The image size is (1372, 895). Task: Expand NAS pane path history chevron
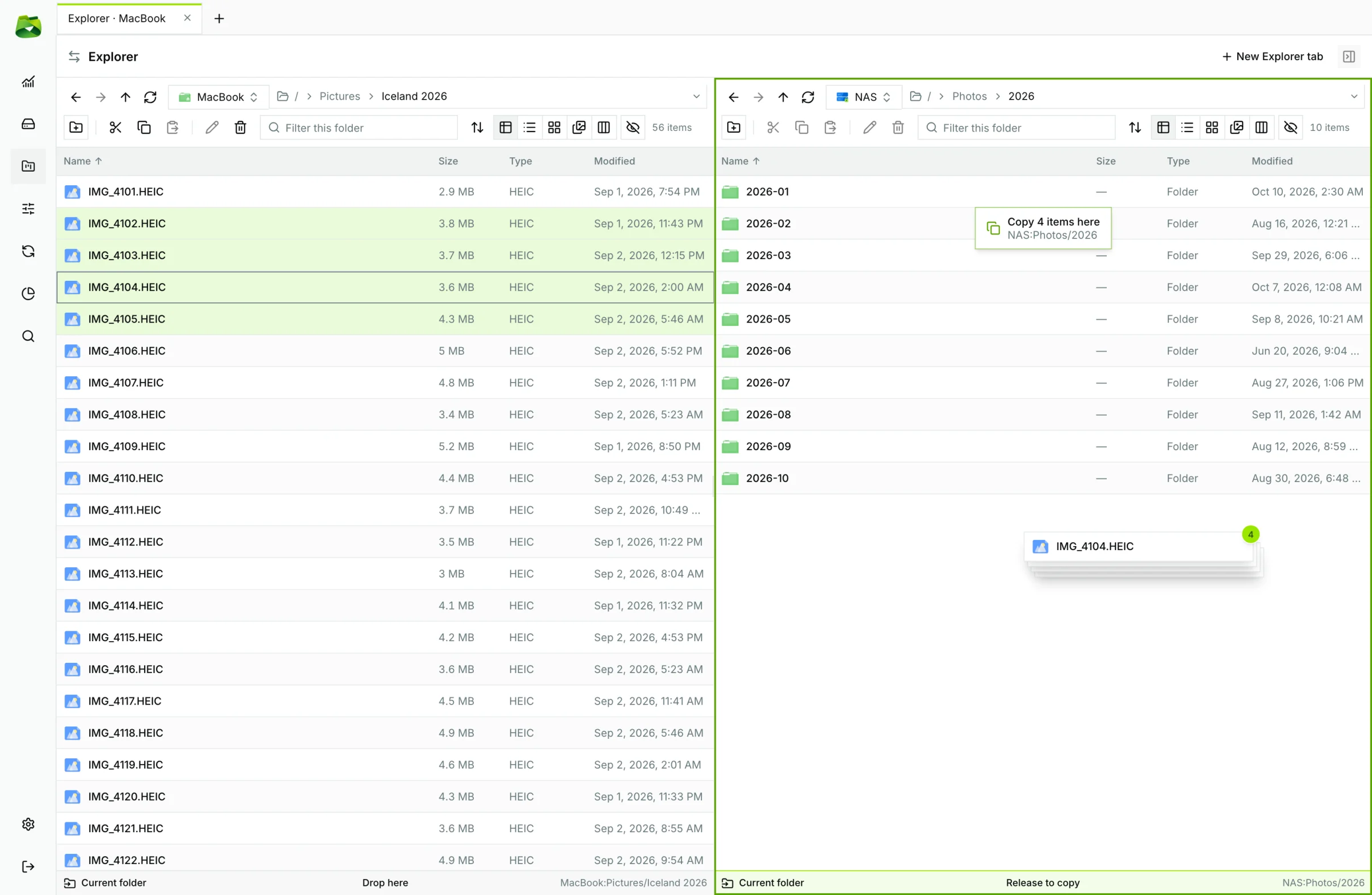(1354, 96)
